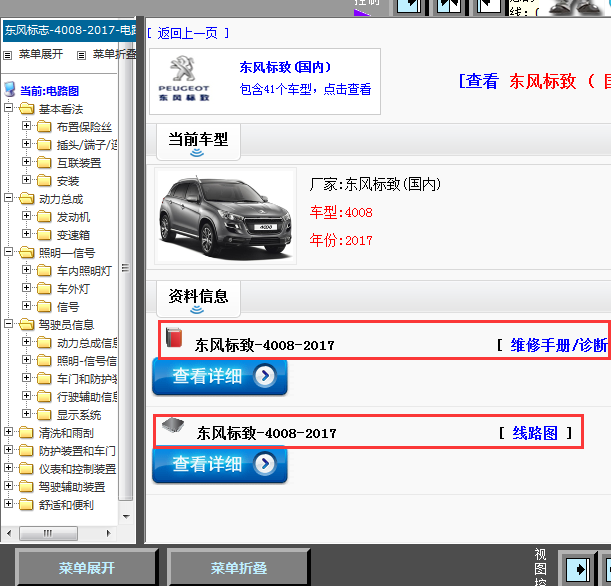The image size is (611, 586).
Task: Click the 车外灯 folder icon
Action: pyautogui.click(x=44, y=289)
